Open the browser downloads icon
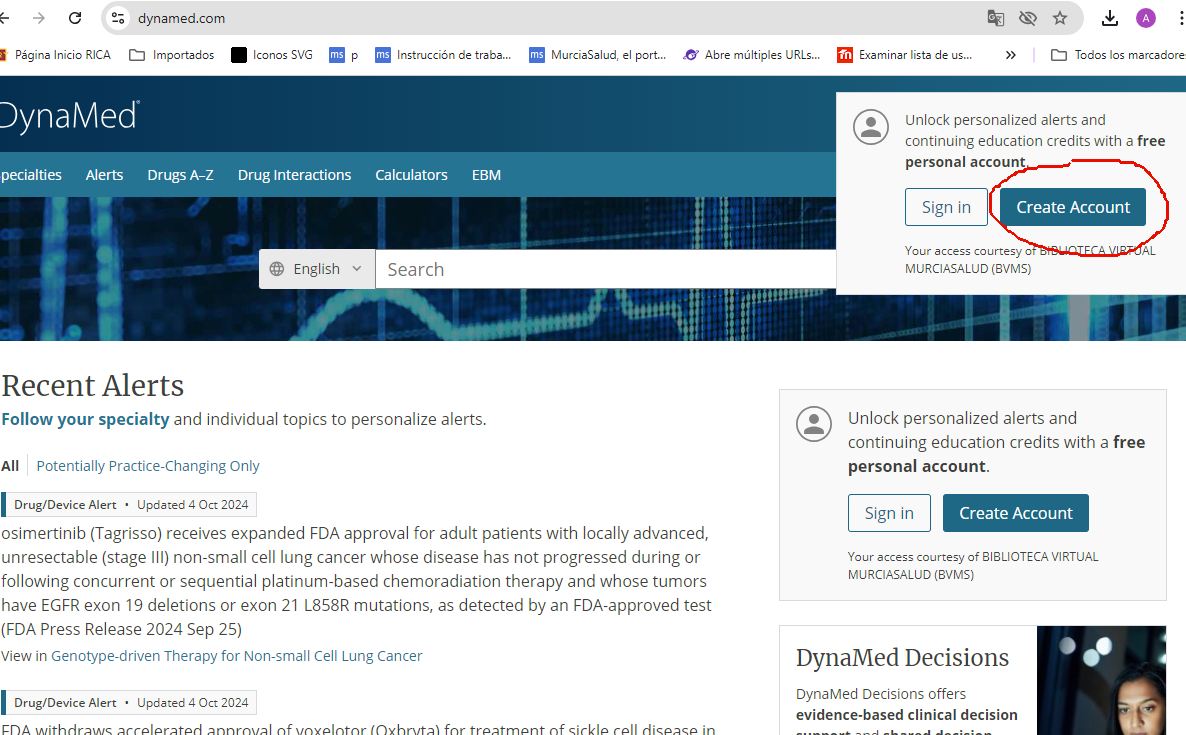This screenshot has height=735, width=1186. coord(1110,18)
